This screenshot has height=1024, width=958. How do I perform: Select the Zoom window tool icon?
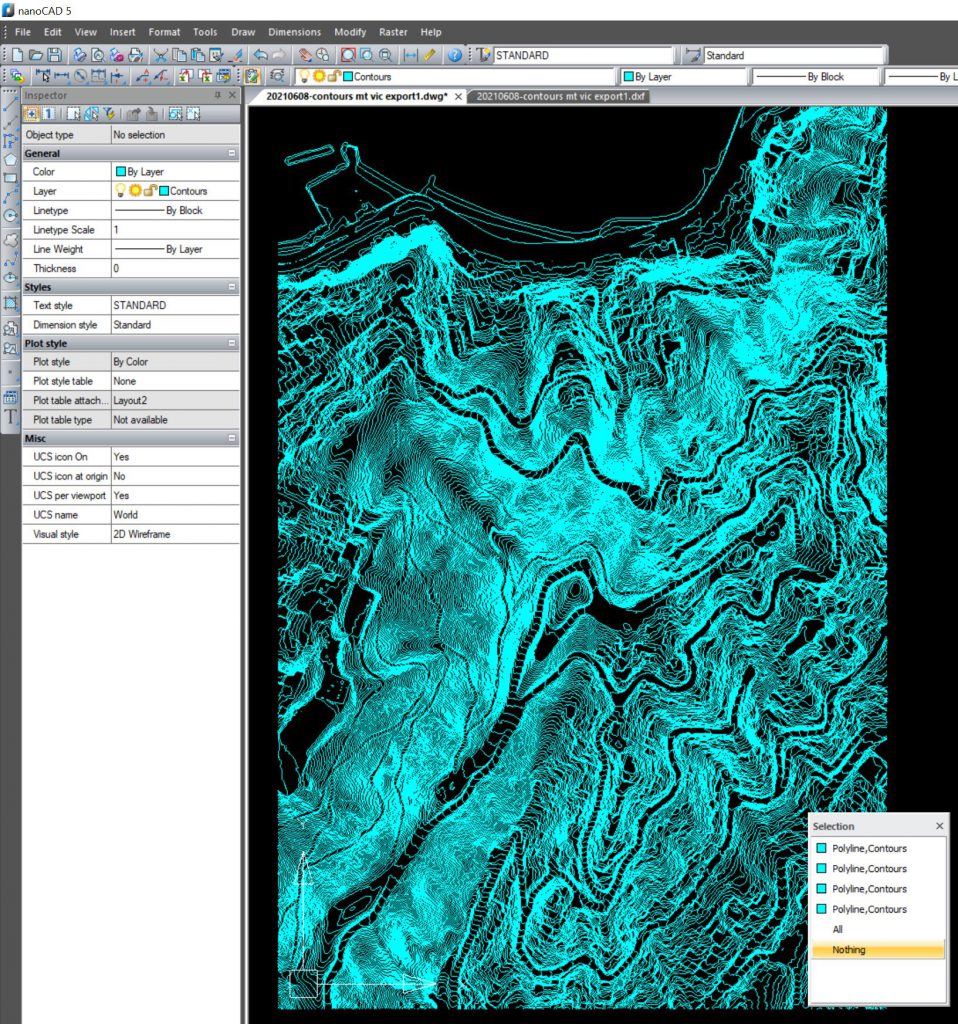(347, 56)
